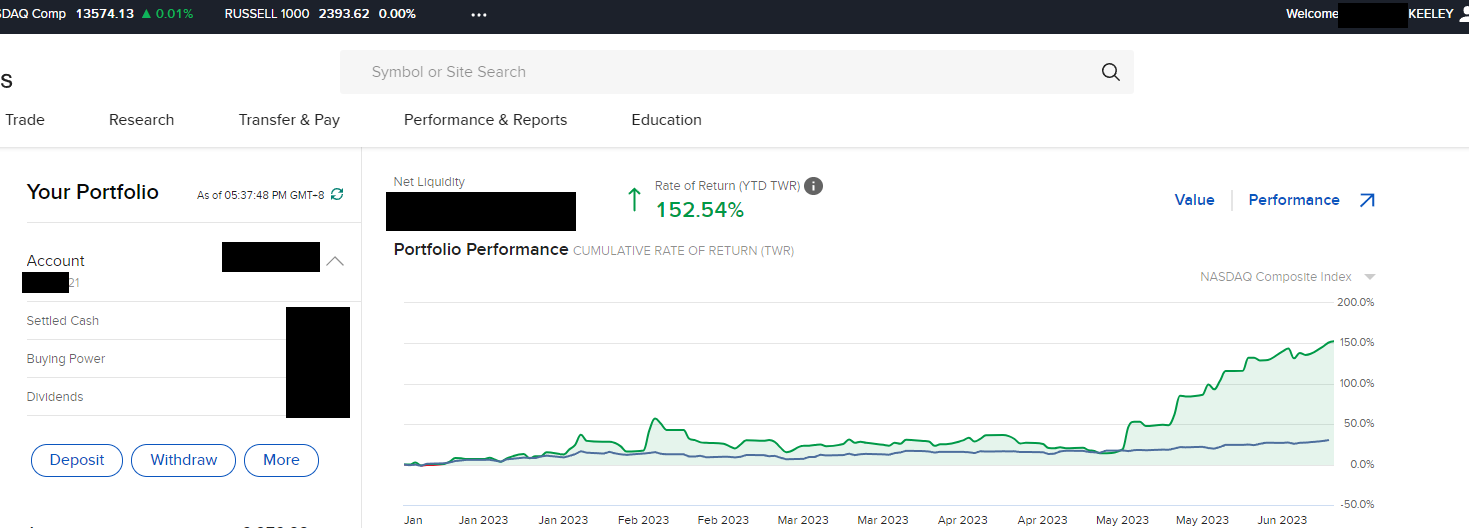
Task: Open the Education menu
Action: coord(666,120)
